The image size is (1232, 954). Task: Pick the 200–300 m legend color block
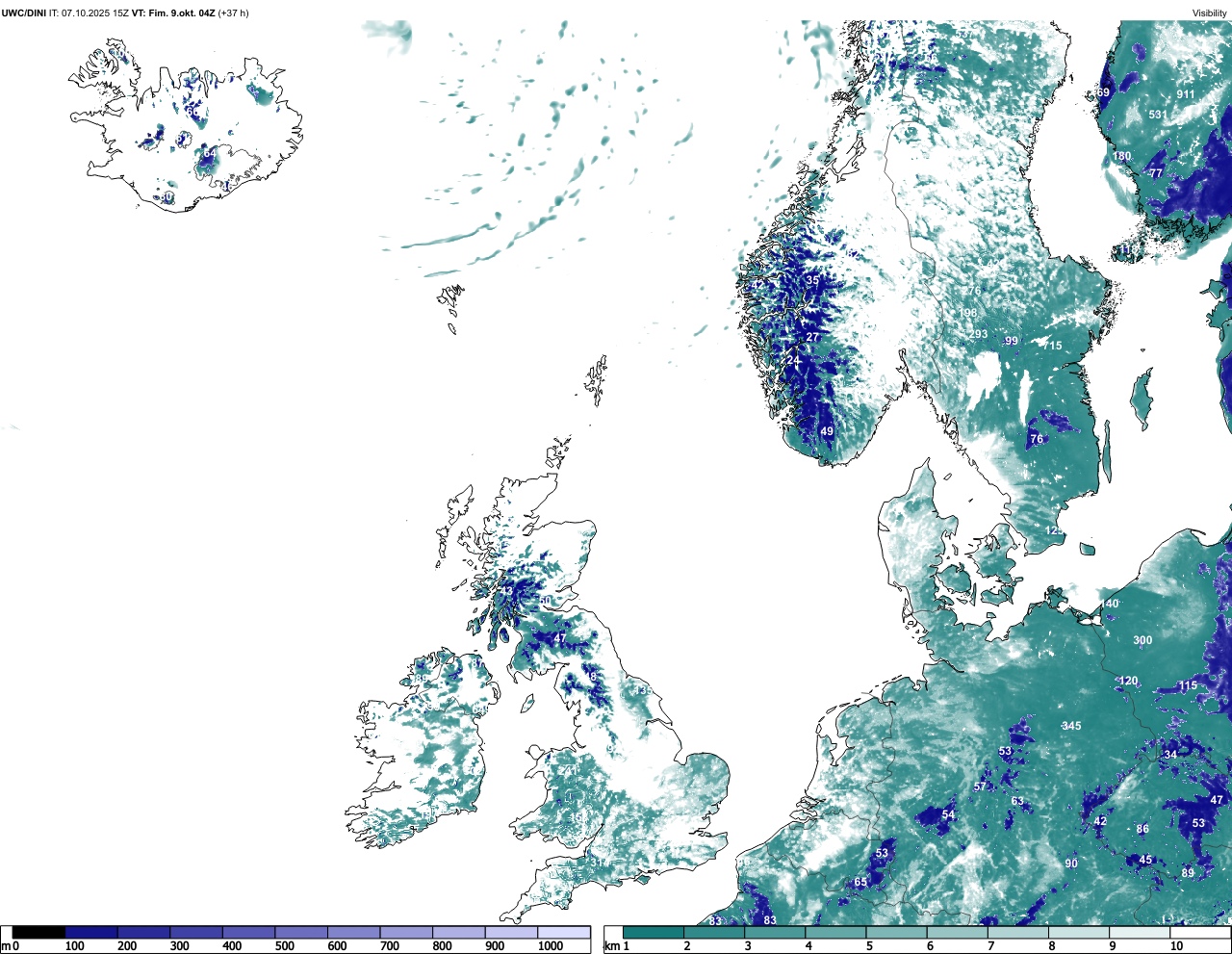coord(143,933)
